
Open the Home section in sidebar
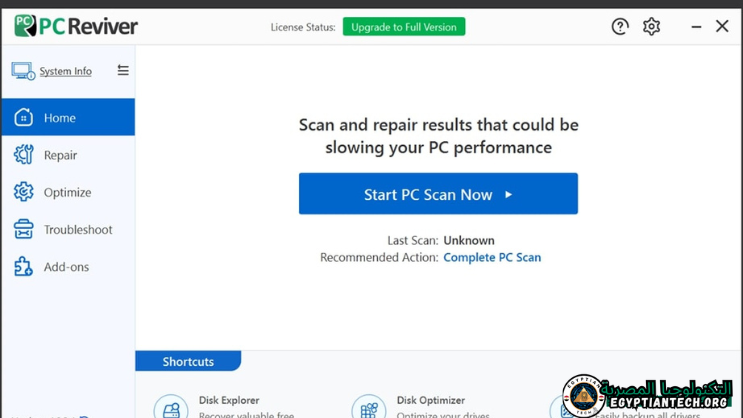[68, 117]
